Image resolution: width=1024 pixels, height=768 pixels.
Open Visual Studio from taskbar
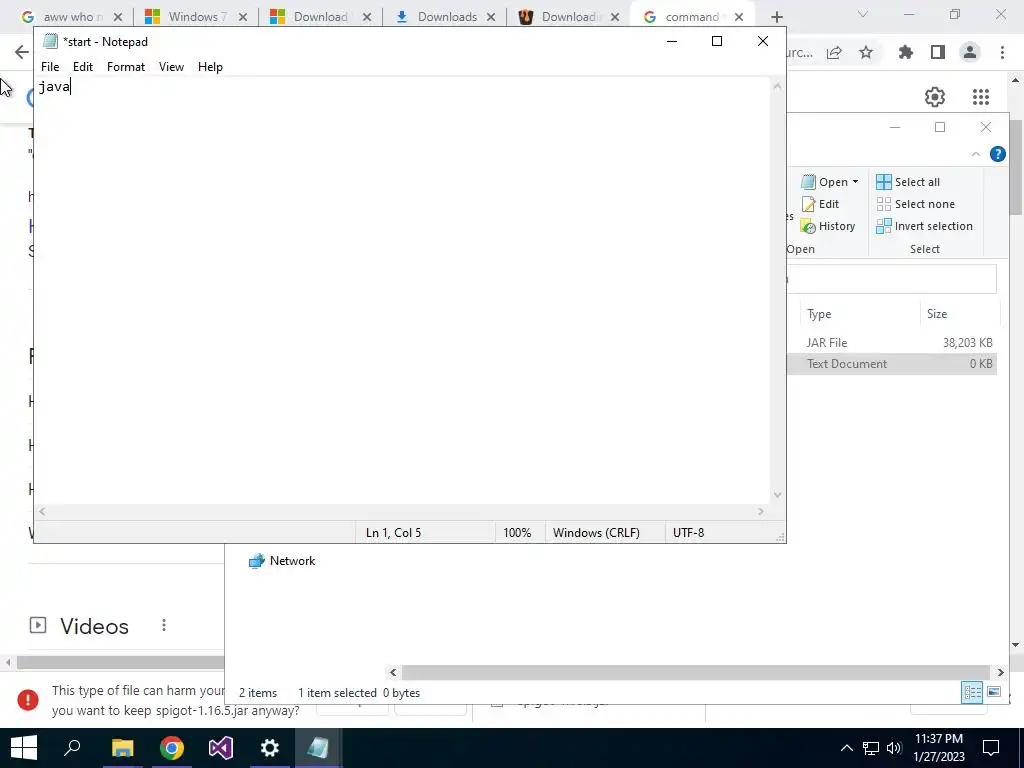[221, 748]
